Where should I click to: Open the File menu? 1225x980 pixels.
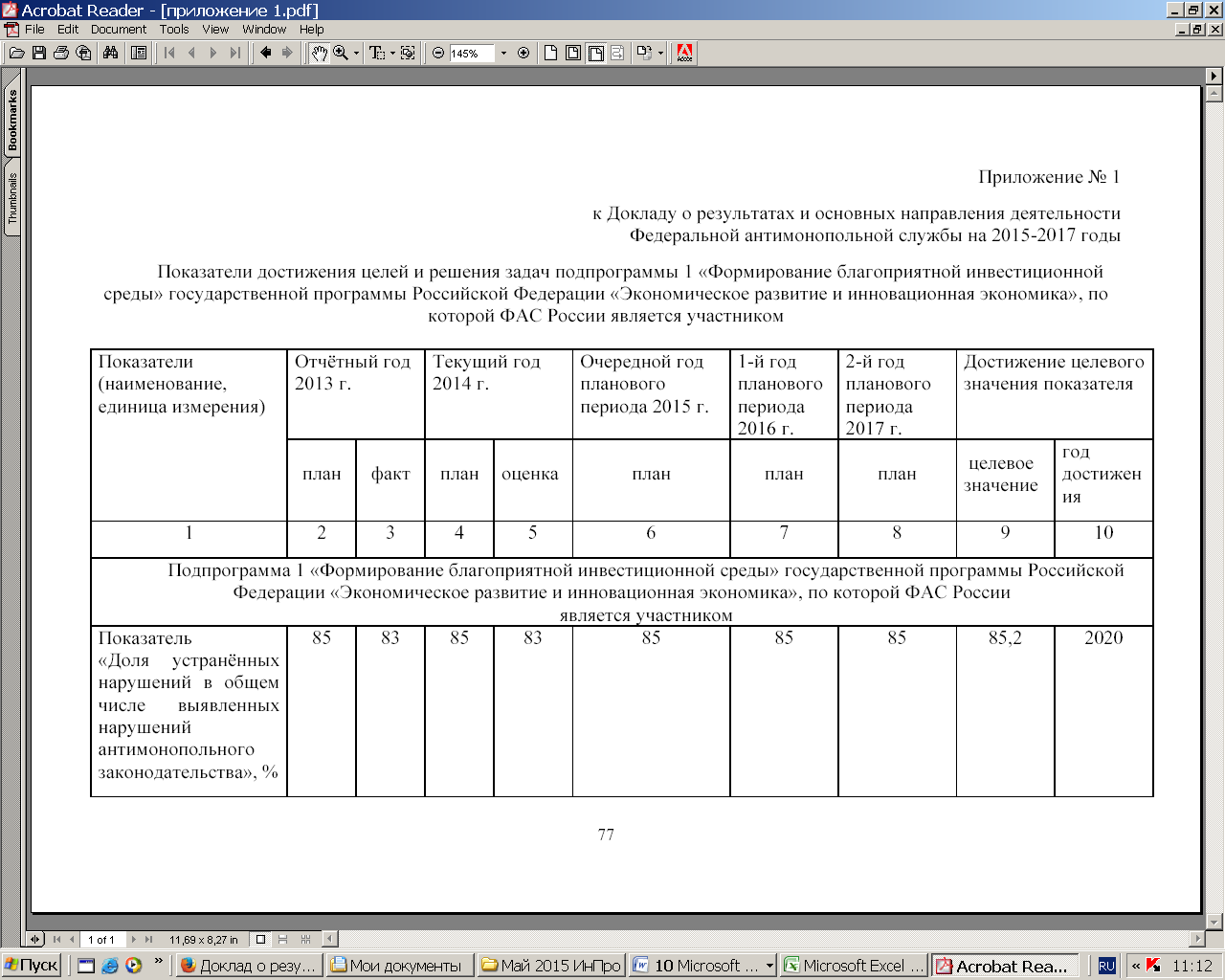[x=34, y=30]
